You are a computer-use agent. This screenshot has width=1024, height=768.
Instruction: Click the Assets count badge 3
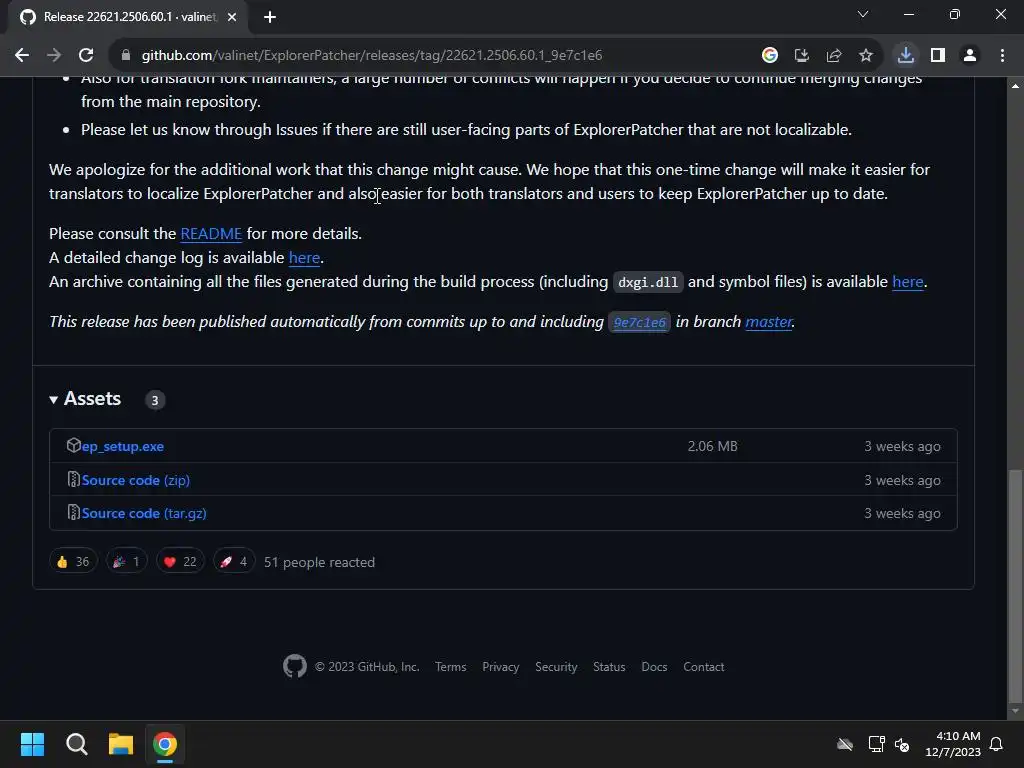(x=155, y=400)
